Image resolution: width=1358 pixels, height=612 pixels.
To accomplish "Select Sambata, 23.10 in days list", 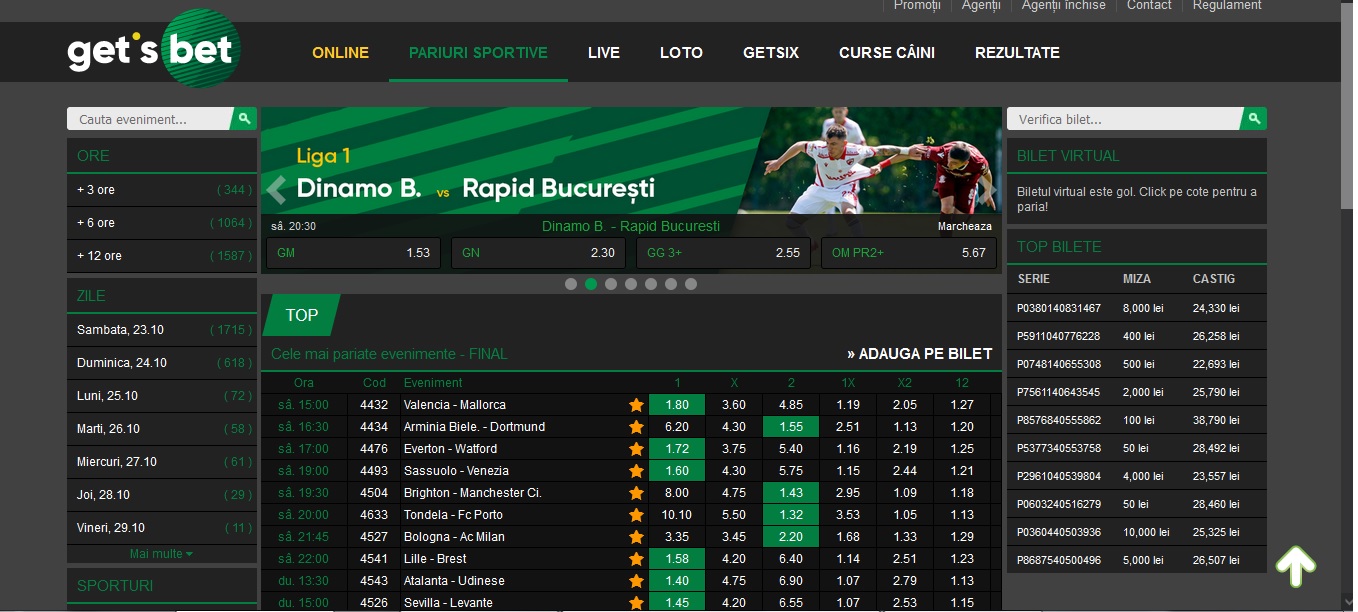I will coord(162,330).
